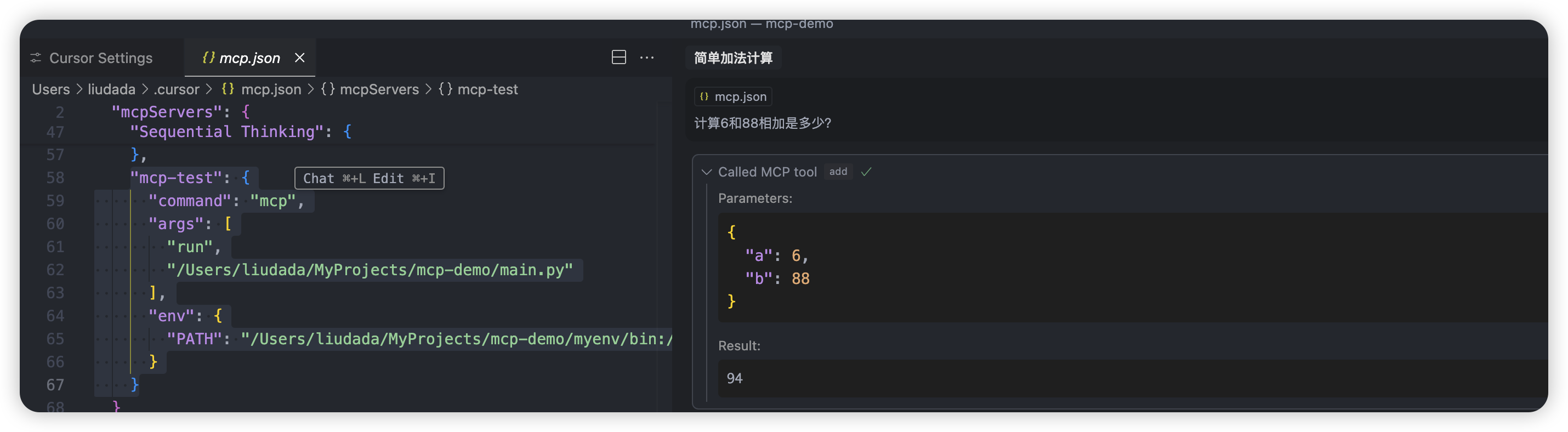Click the "command" key on line 59

[190, 201]
